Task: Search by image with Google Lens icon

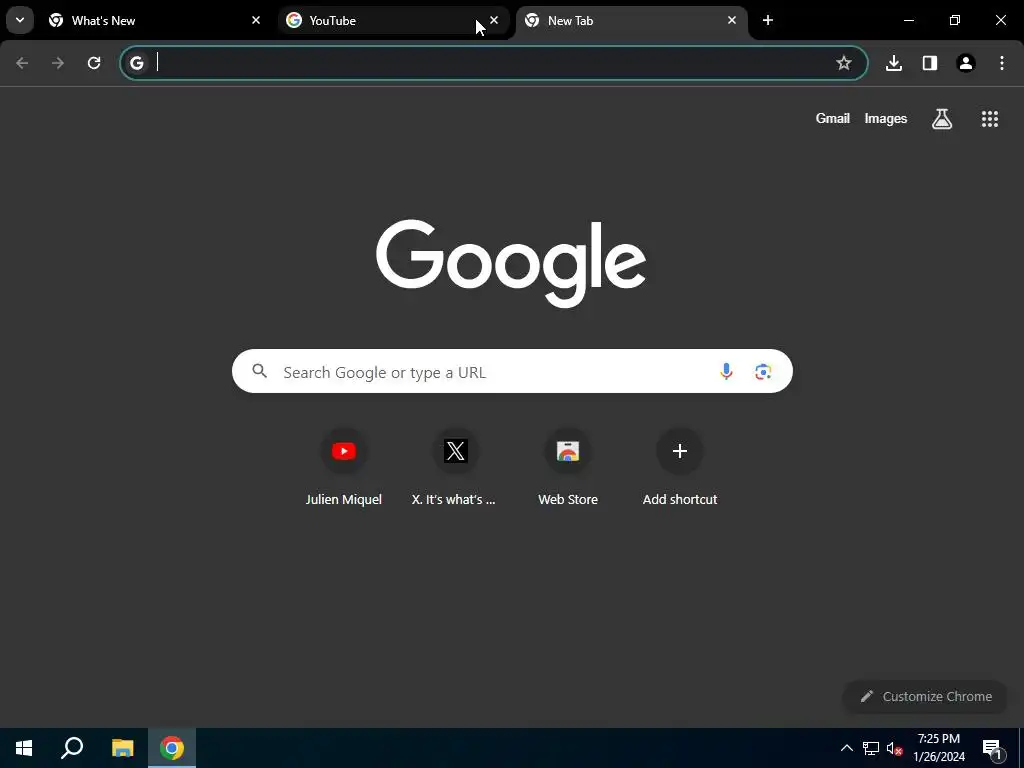Action: coord(763,372)
